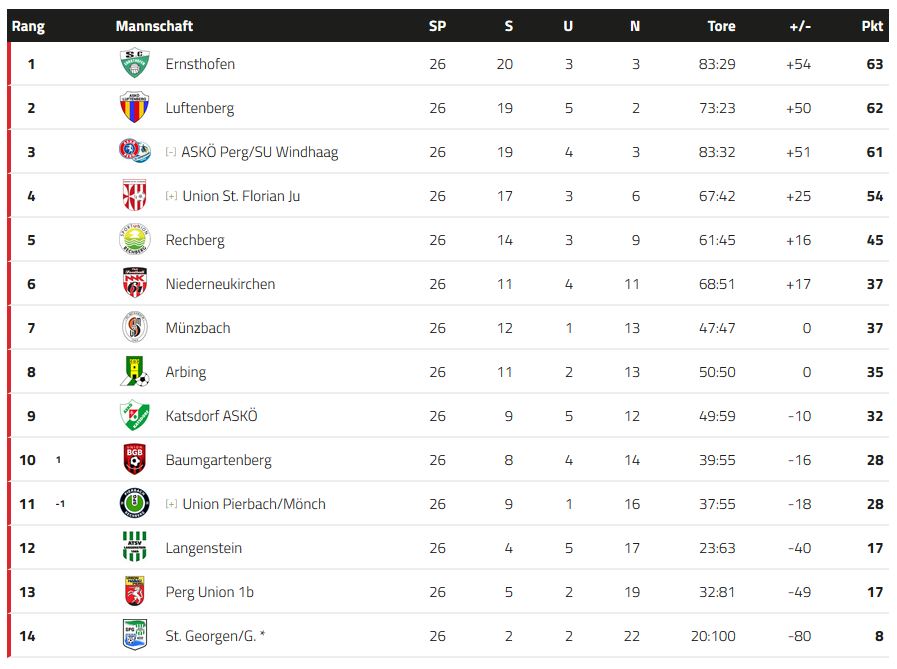The image size is (897, 669).
Task: Open the Rechberg team logo
Action: click(x=134, y=239)
